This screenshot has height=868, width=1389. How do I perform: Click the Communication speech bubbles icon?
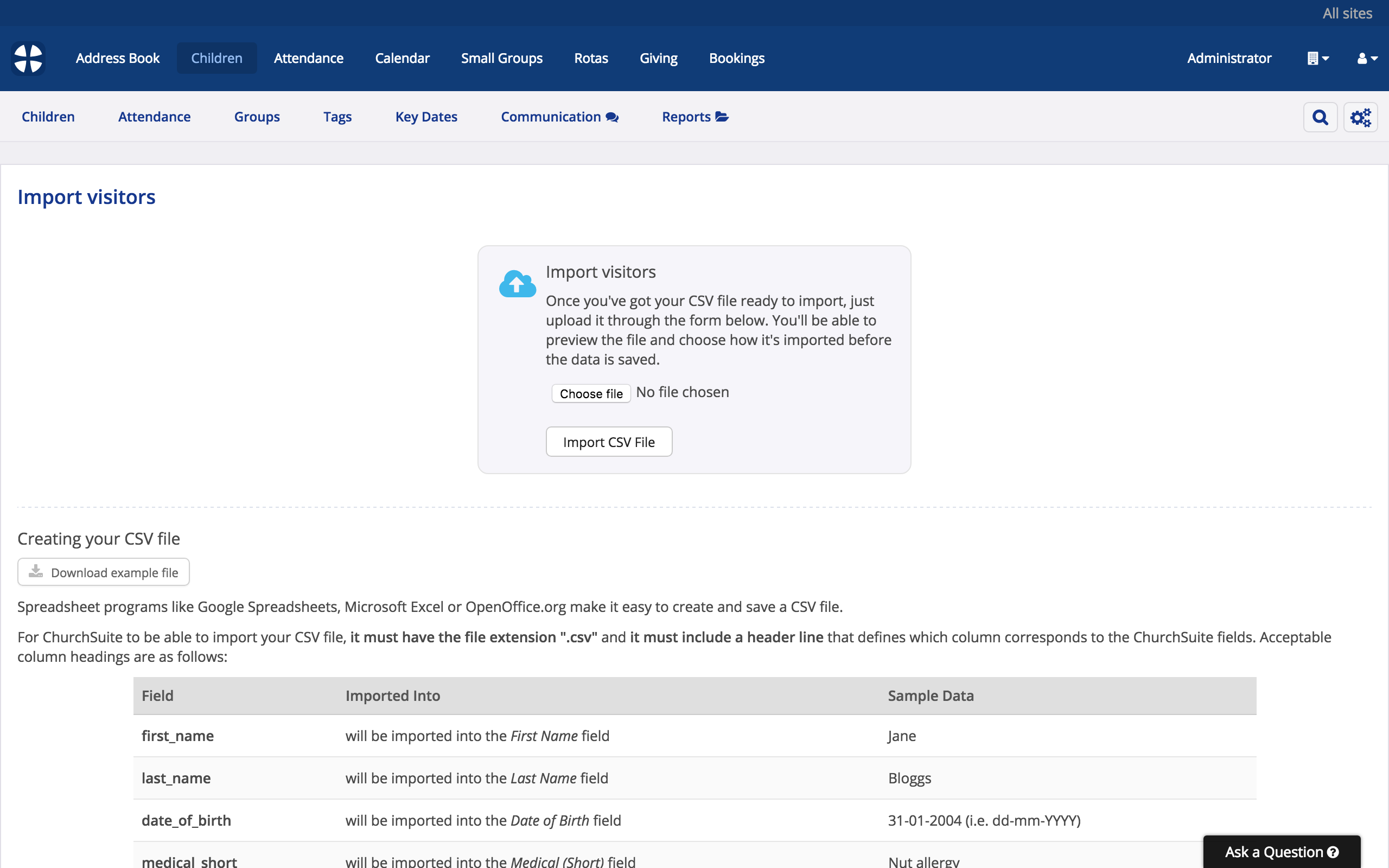pyautogui.click(x=612, y=117)
